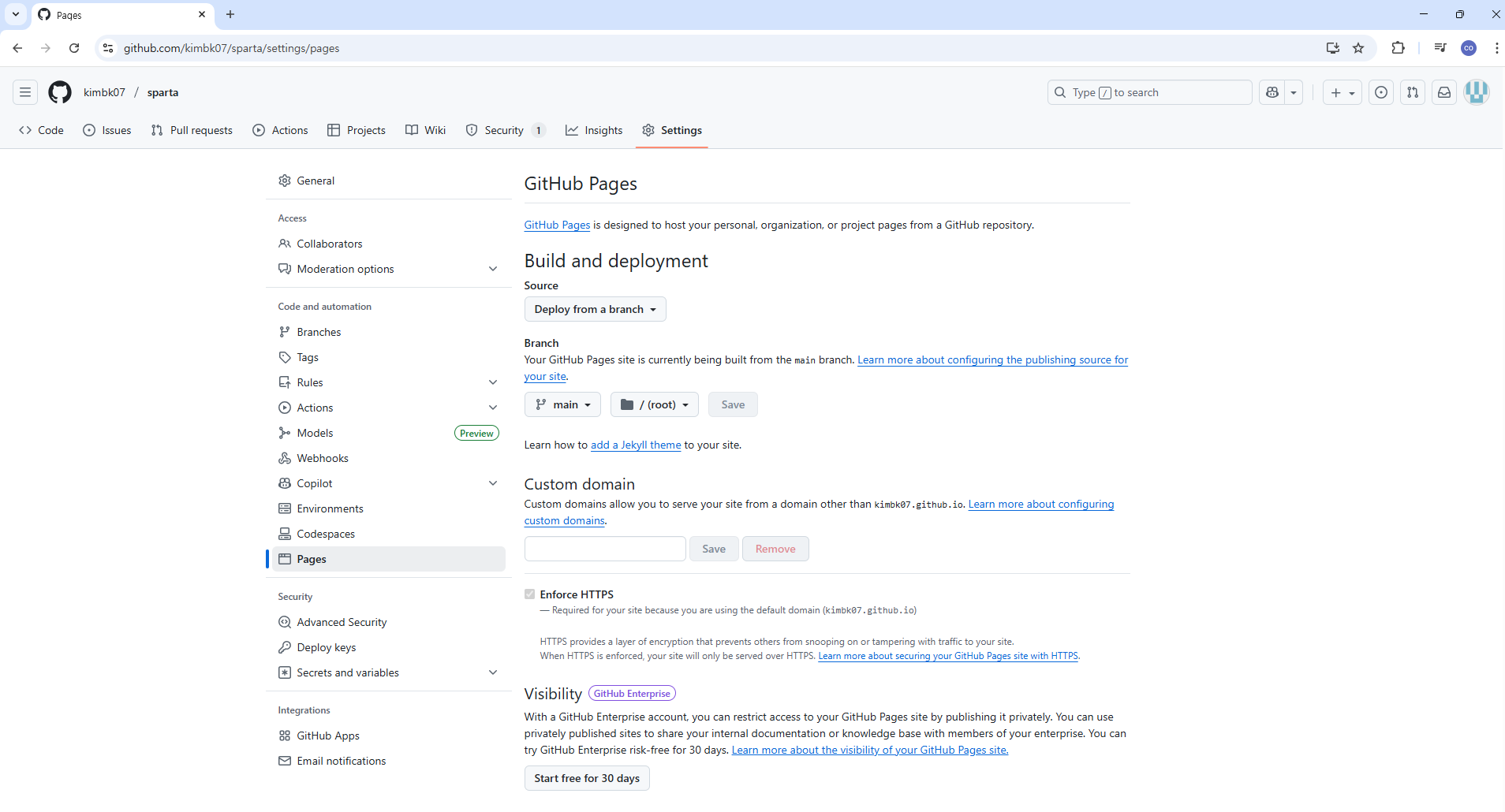
Task: Reload the current page
Action: [x=74, y=48]
